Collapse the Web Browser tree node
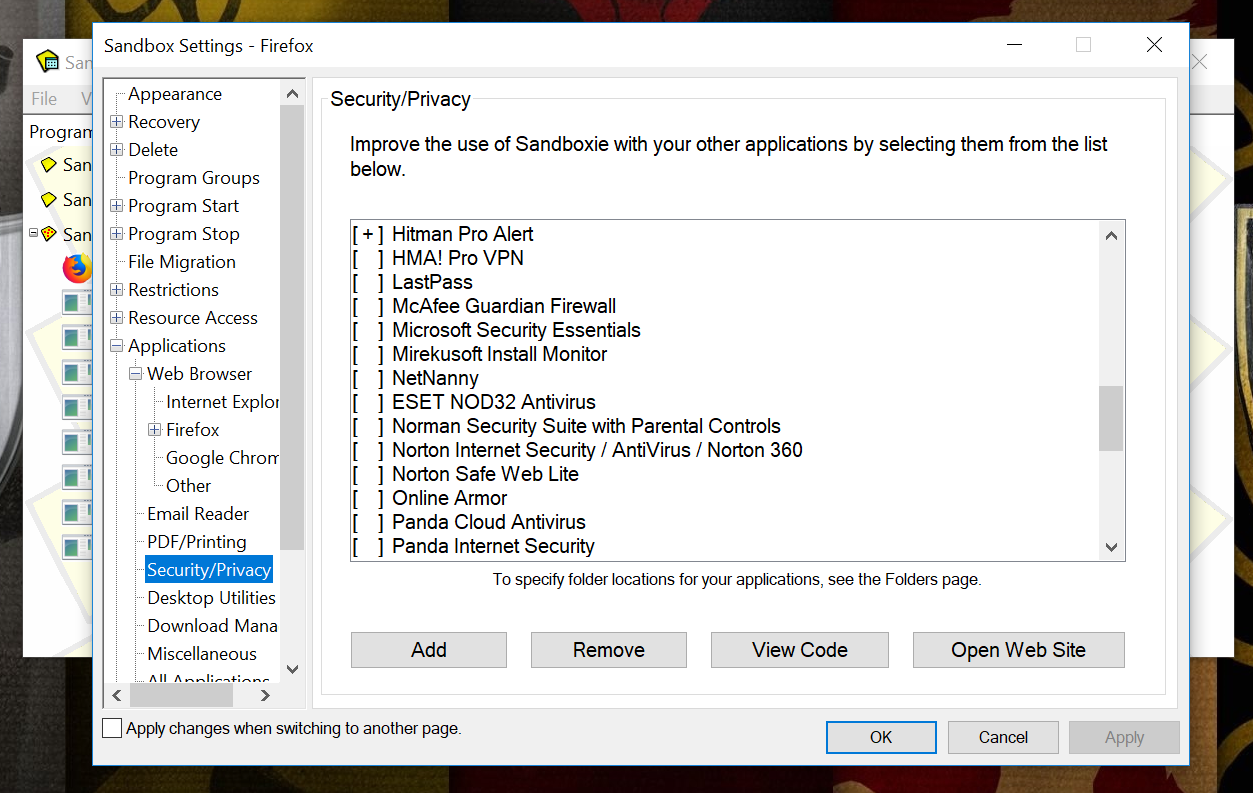Image resolution: width=1253 pixels, height=793 pixels. click(136, 374)
